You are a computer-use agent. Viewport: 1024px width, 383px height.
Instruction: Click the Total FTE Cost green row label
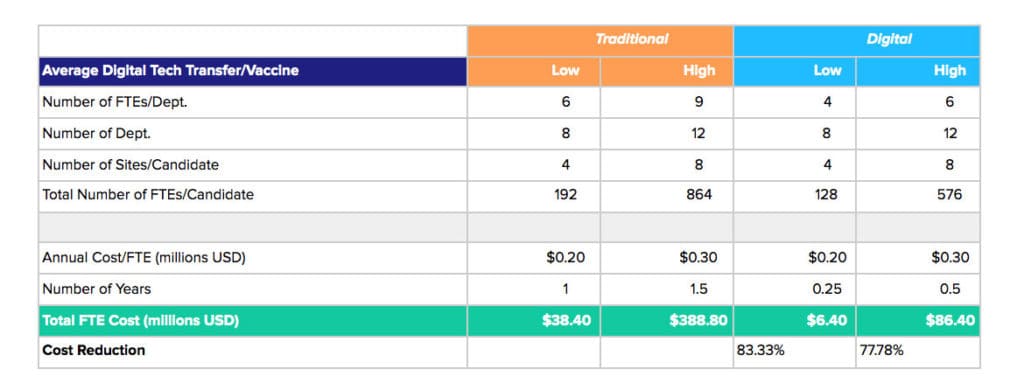click(140, 322)
